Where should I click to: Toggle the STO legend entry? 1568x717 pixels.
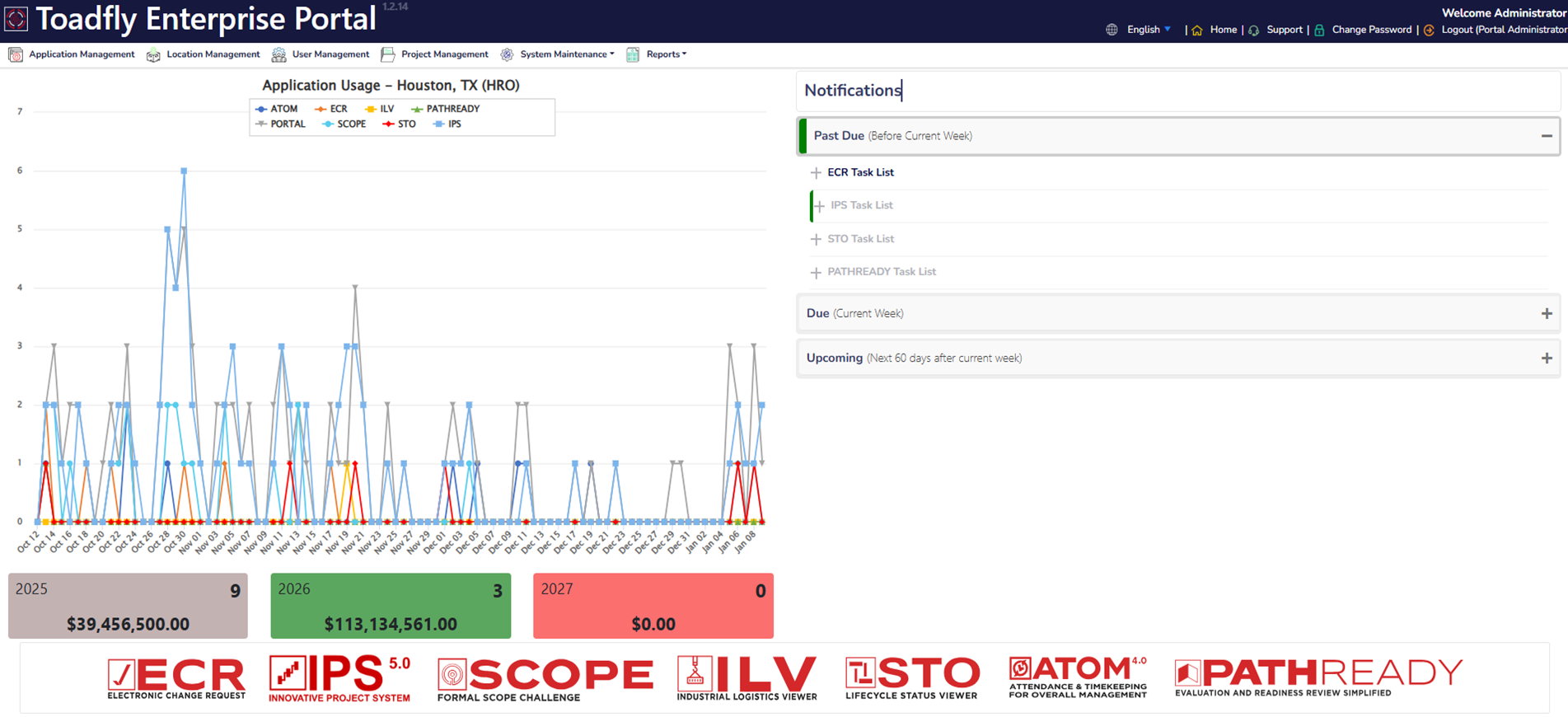tap(400, 124)
